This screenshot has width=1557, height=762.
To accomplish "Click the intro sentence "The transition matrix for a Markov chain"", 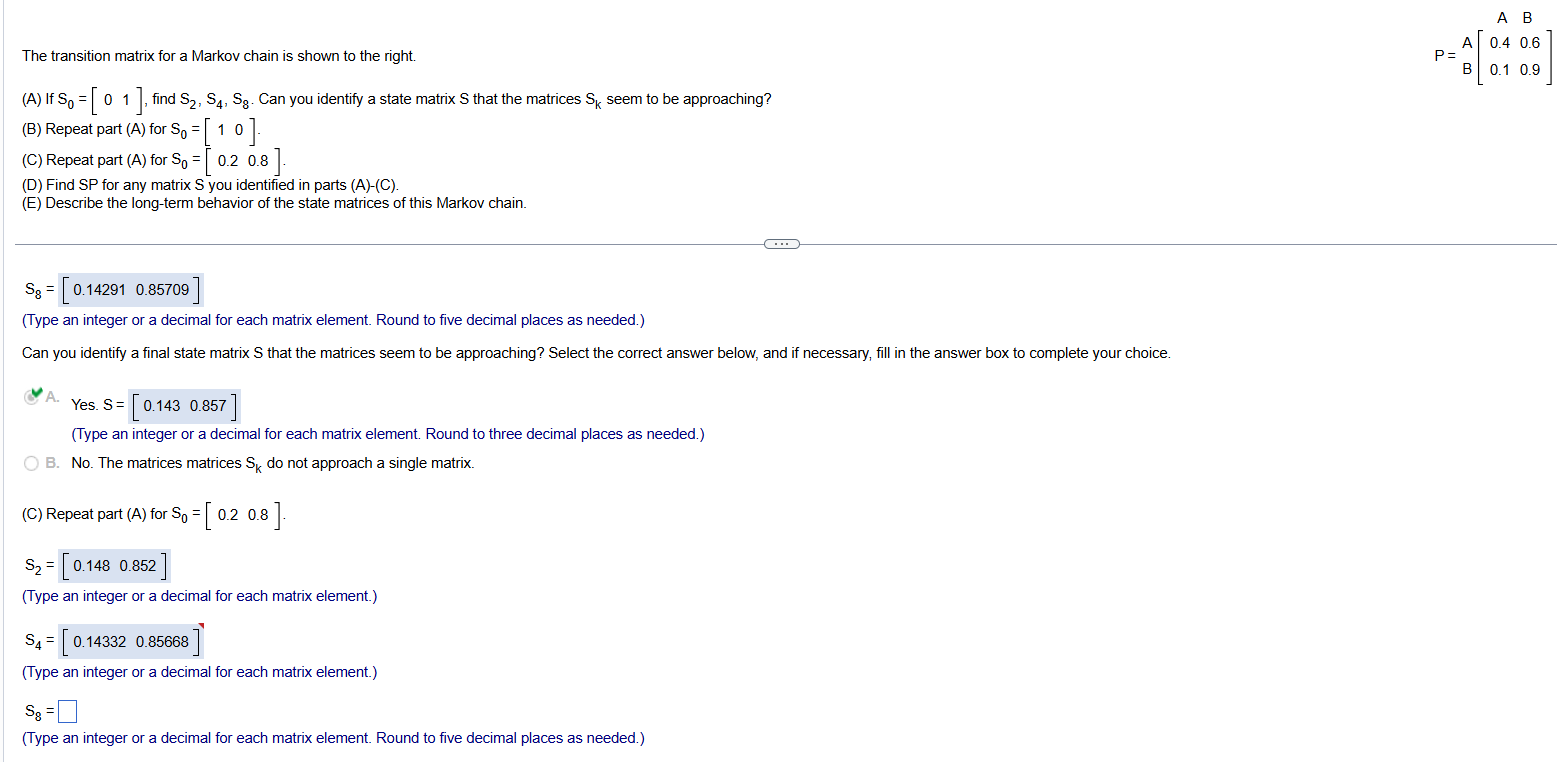I will point(219,56).
